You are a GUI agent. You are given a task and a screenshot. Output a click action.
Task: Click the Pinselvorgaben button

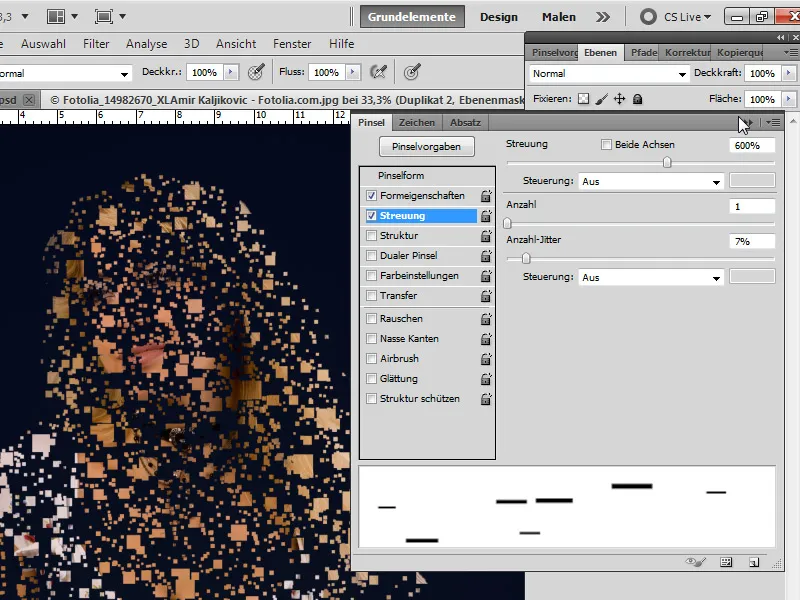(426, 146)
